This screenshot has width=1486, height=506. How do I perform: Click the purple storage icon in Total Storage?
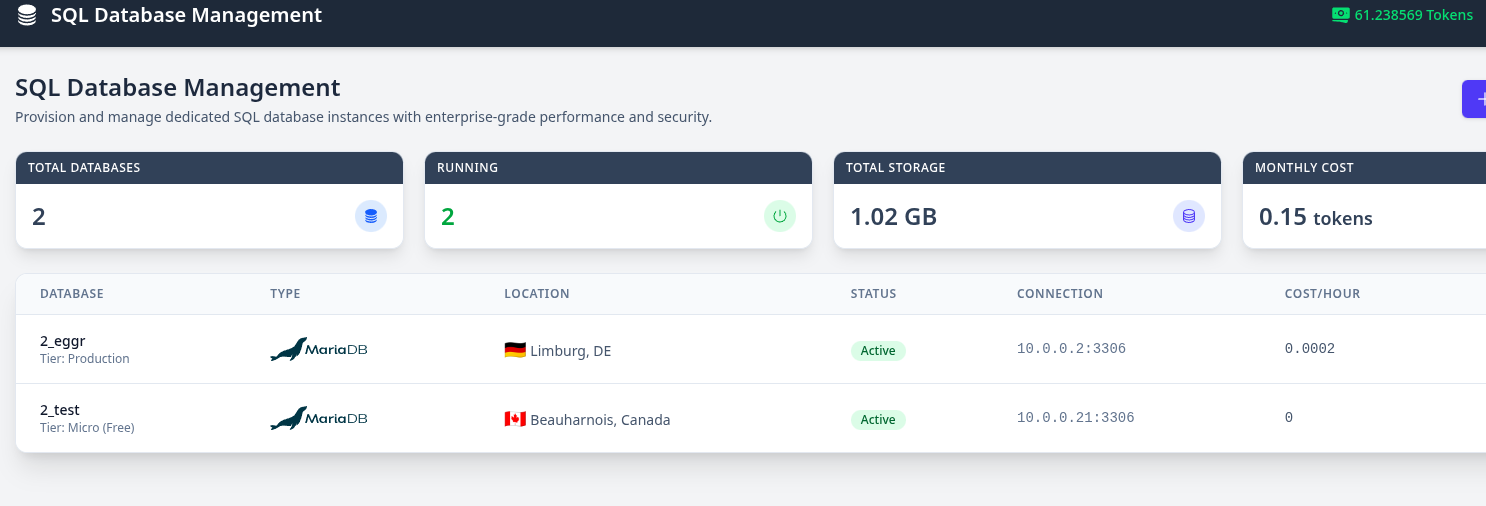point(1189,216)
